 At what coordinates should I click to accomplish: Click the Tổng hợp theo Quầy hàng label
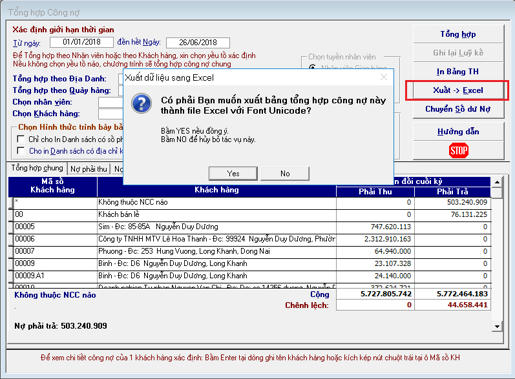tap(61, 90)
